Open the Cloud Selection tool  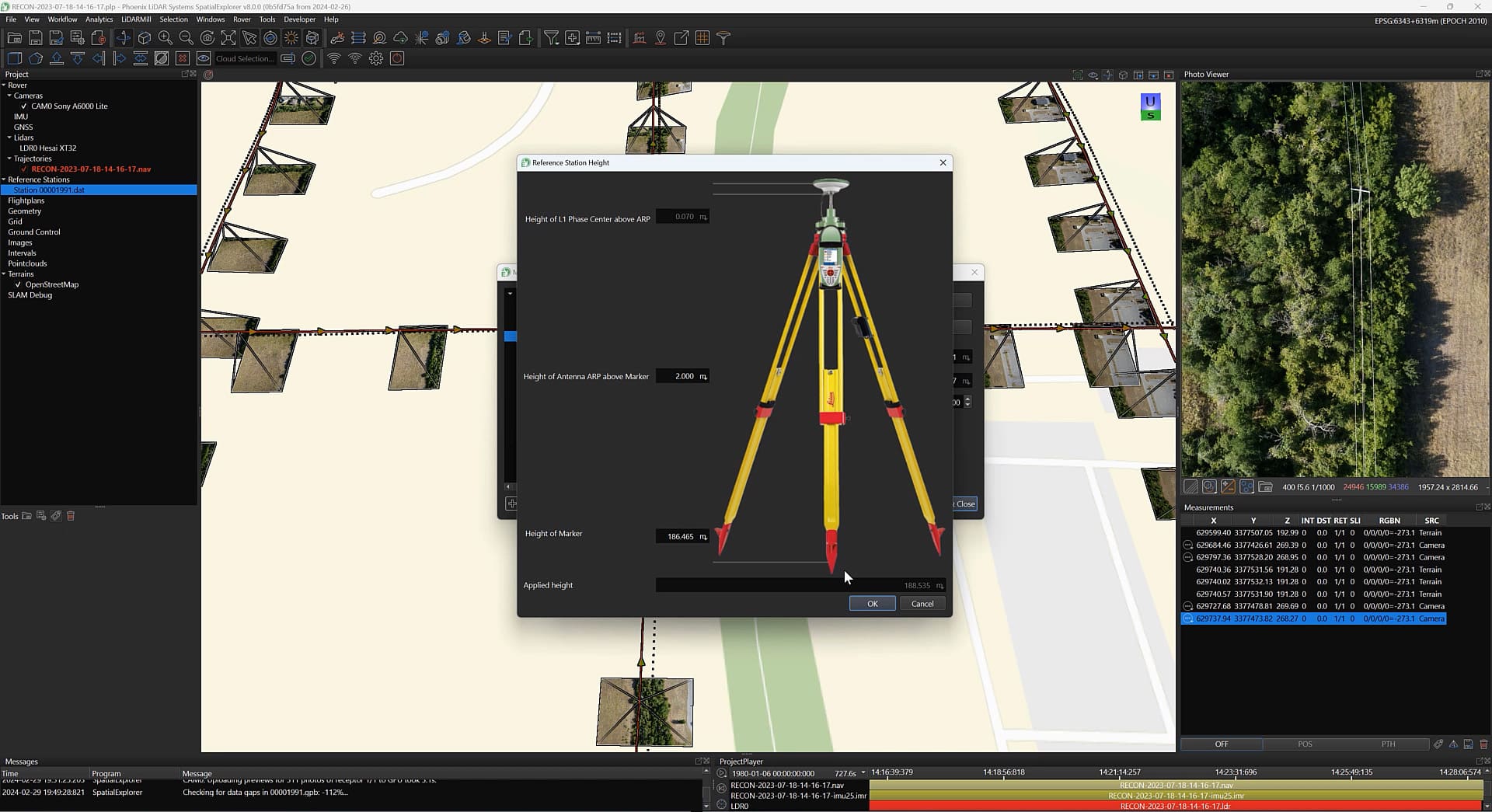[244, 58]
